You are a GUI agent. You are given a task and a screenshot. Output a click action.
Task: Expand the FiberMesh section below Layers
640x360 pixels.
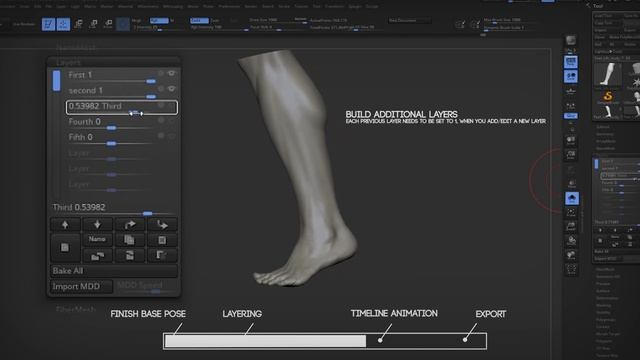click(76, 309)
